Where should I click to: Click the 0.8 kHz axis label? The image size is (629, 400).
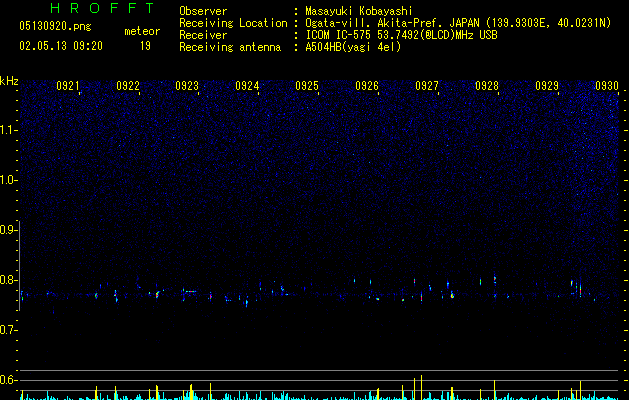(x=8, y=280)
